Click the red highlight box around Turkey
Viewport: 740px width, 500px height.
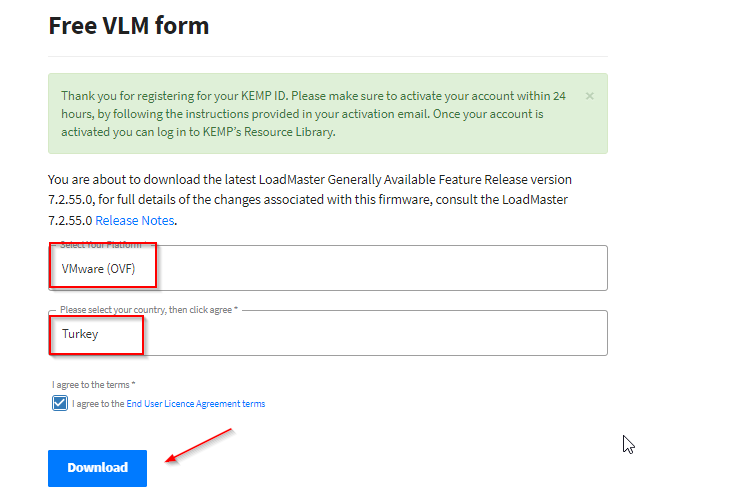click(96, 335)
